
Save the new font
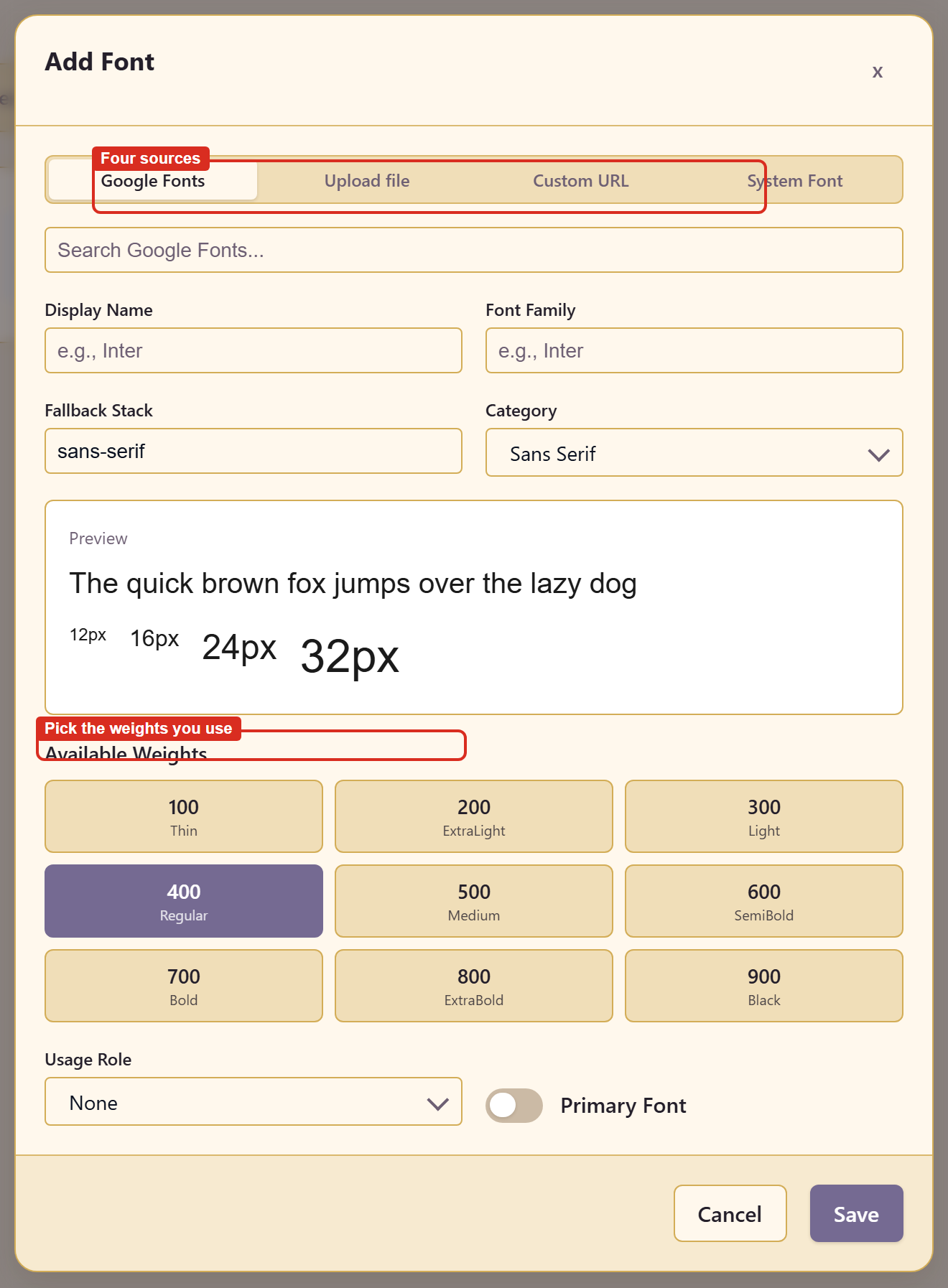tap(856, 1213)
